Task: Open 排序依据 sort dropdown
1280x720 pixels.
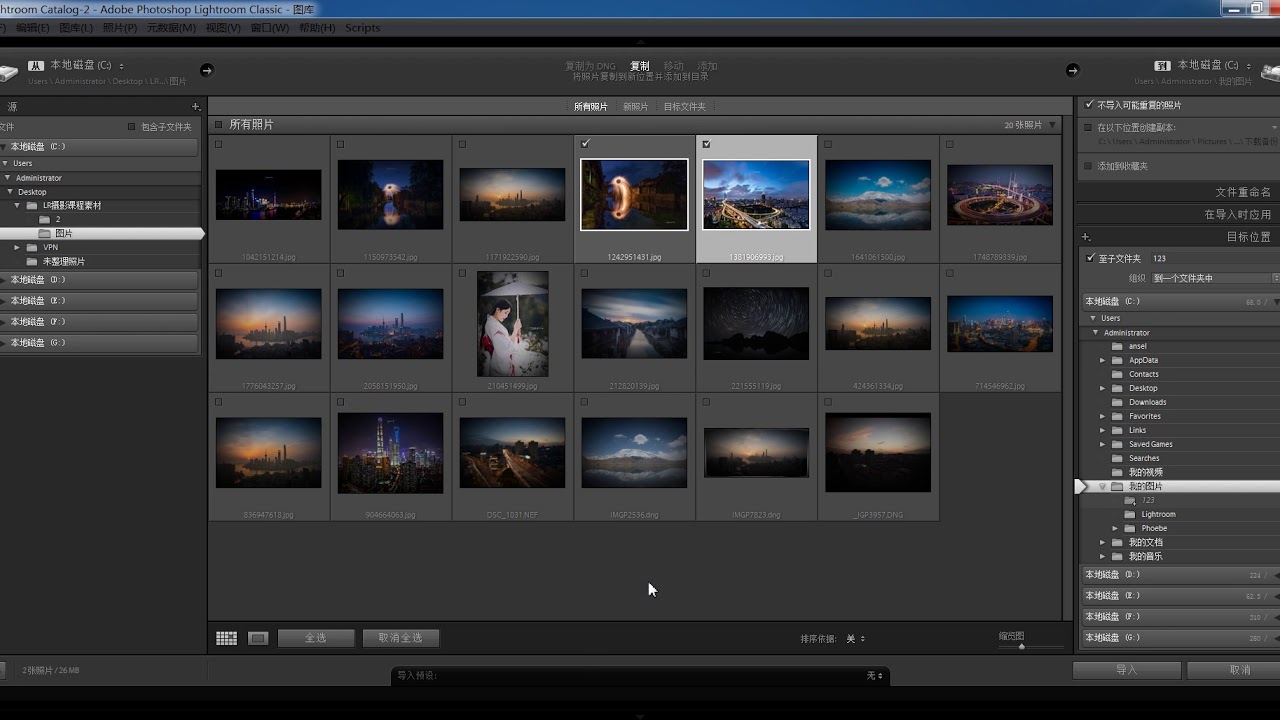Action: (x=856, y=639)
